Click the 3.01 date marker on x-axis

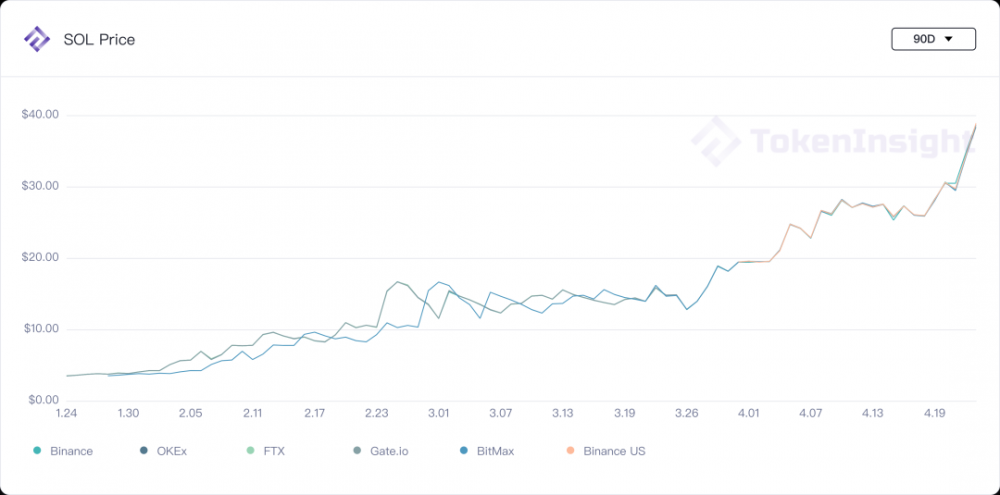point(438,413)
